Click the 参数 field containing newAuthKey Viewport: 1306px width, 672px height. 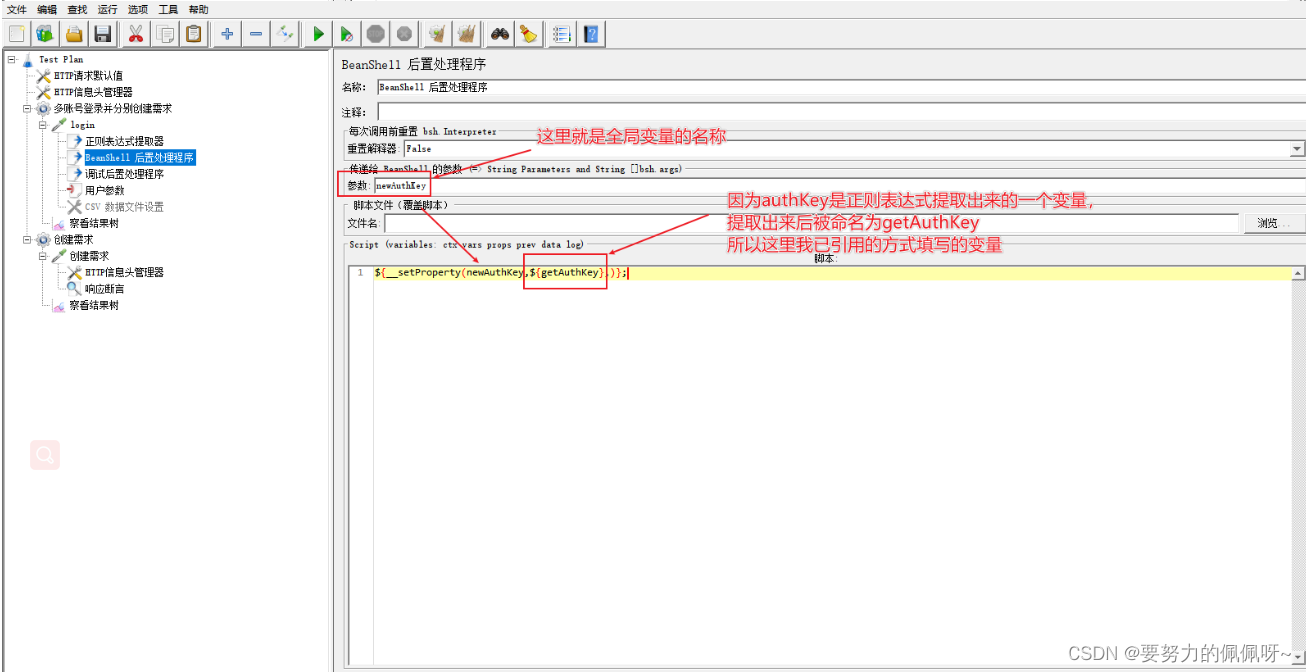[x=840, y=185]
